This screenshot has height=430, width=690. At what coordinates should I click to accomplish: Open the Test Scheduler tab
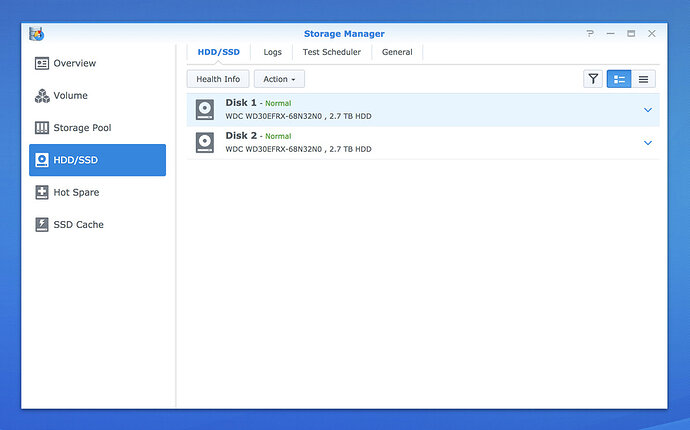(332, 52)
